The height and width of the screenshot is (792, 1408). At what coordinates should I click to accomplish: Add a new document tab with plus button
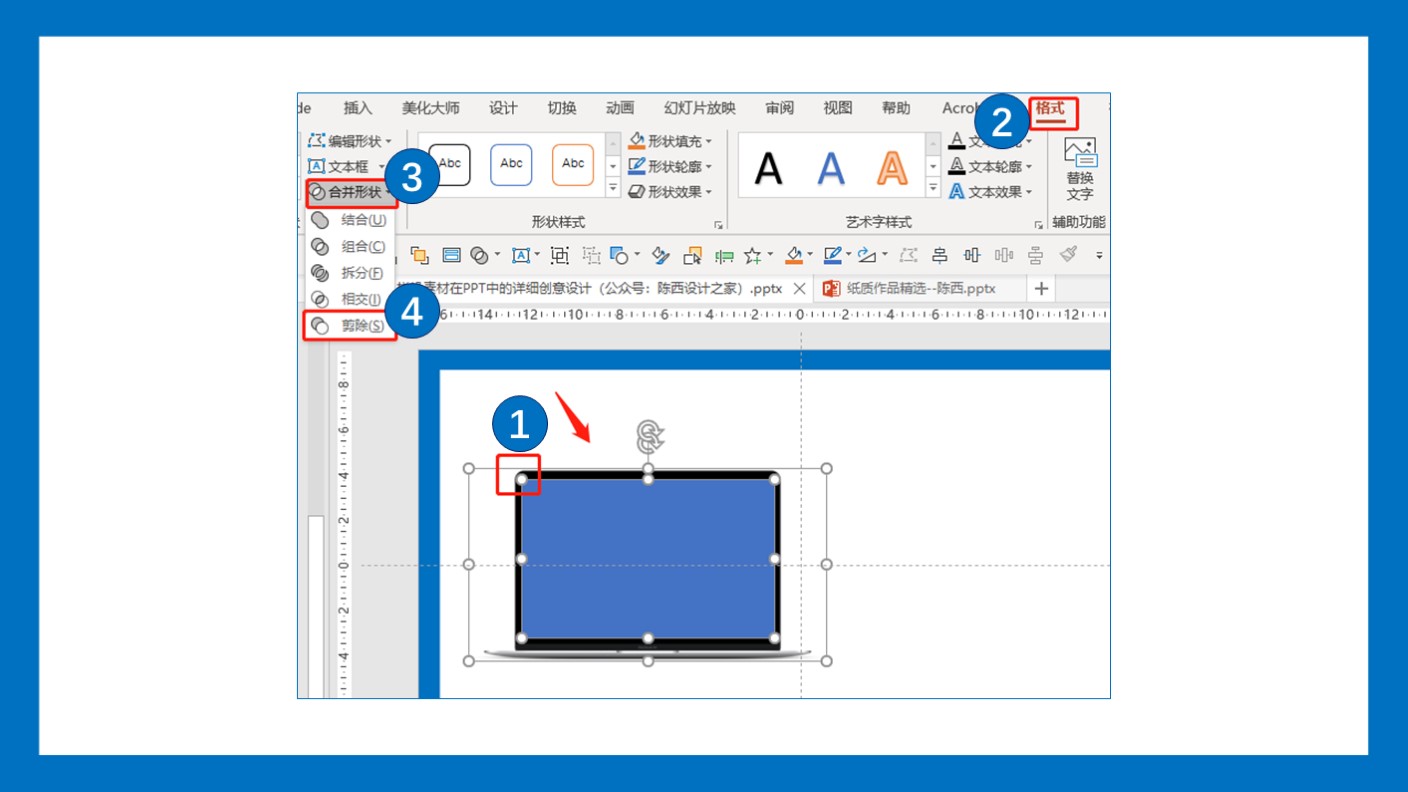1041,289
